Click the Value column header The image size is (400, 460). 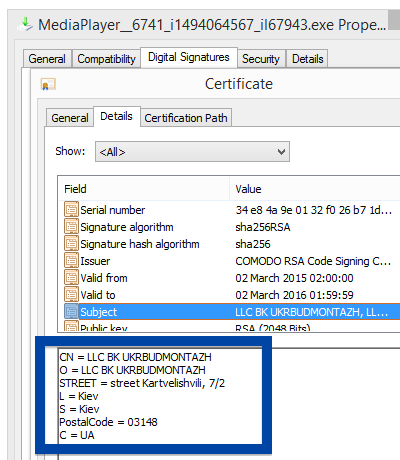pos(315,189)
